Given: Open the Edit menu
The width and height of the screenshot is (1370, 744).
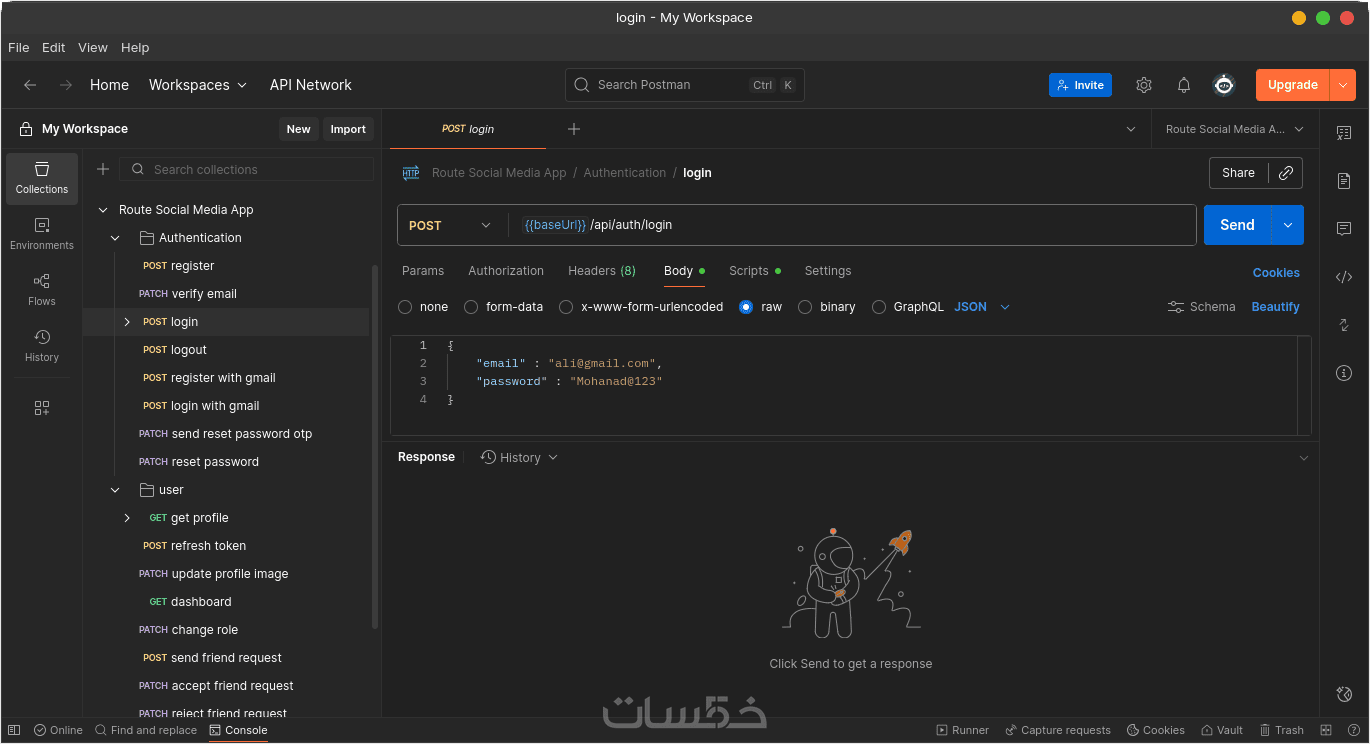Looking at the screenshot, I should [54, 47].
